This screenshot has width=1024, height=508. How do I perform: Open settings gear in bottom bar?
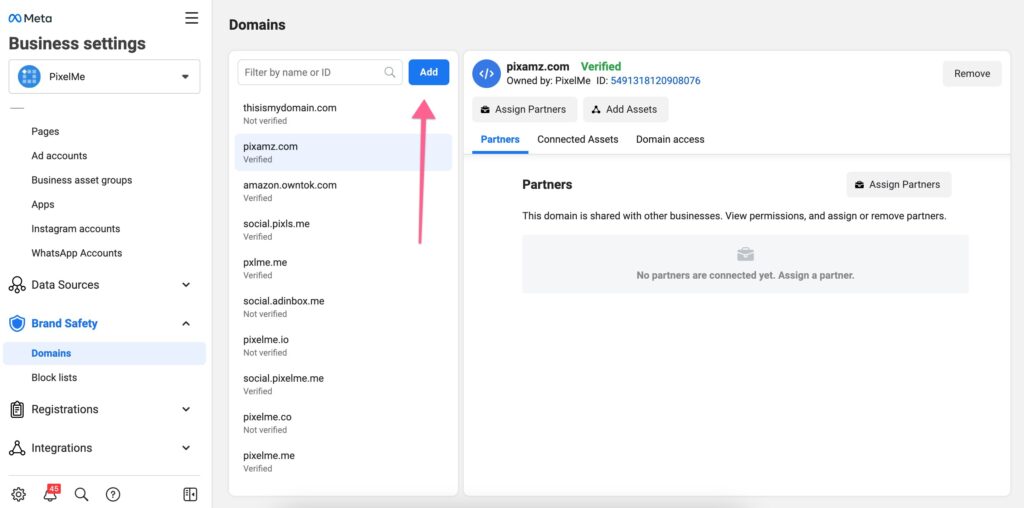point(18,494)
